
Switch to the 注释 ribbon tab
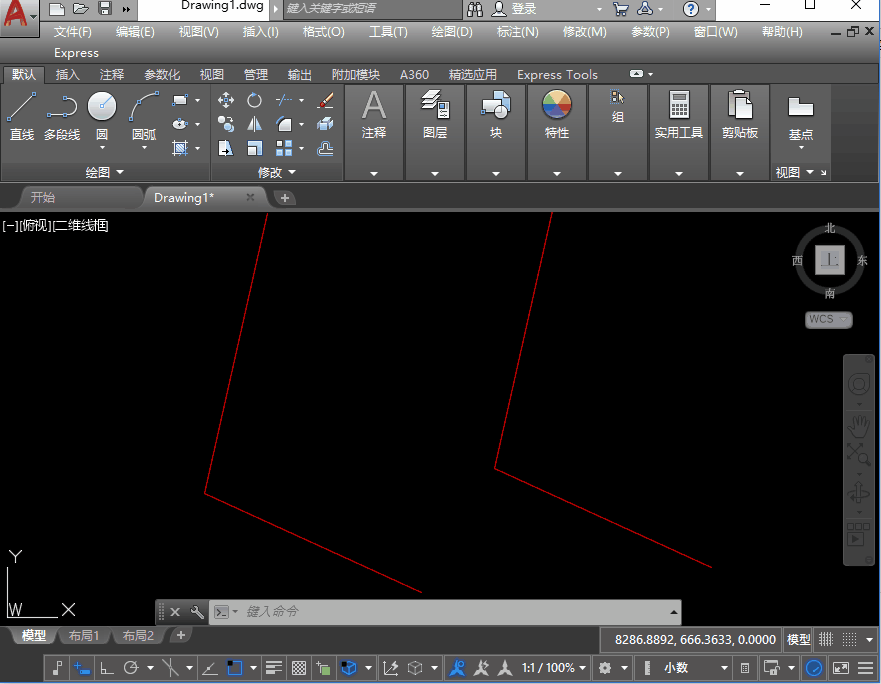[x=112, y=75]
